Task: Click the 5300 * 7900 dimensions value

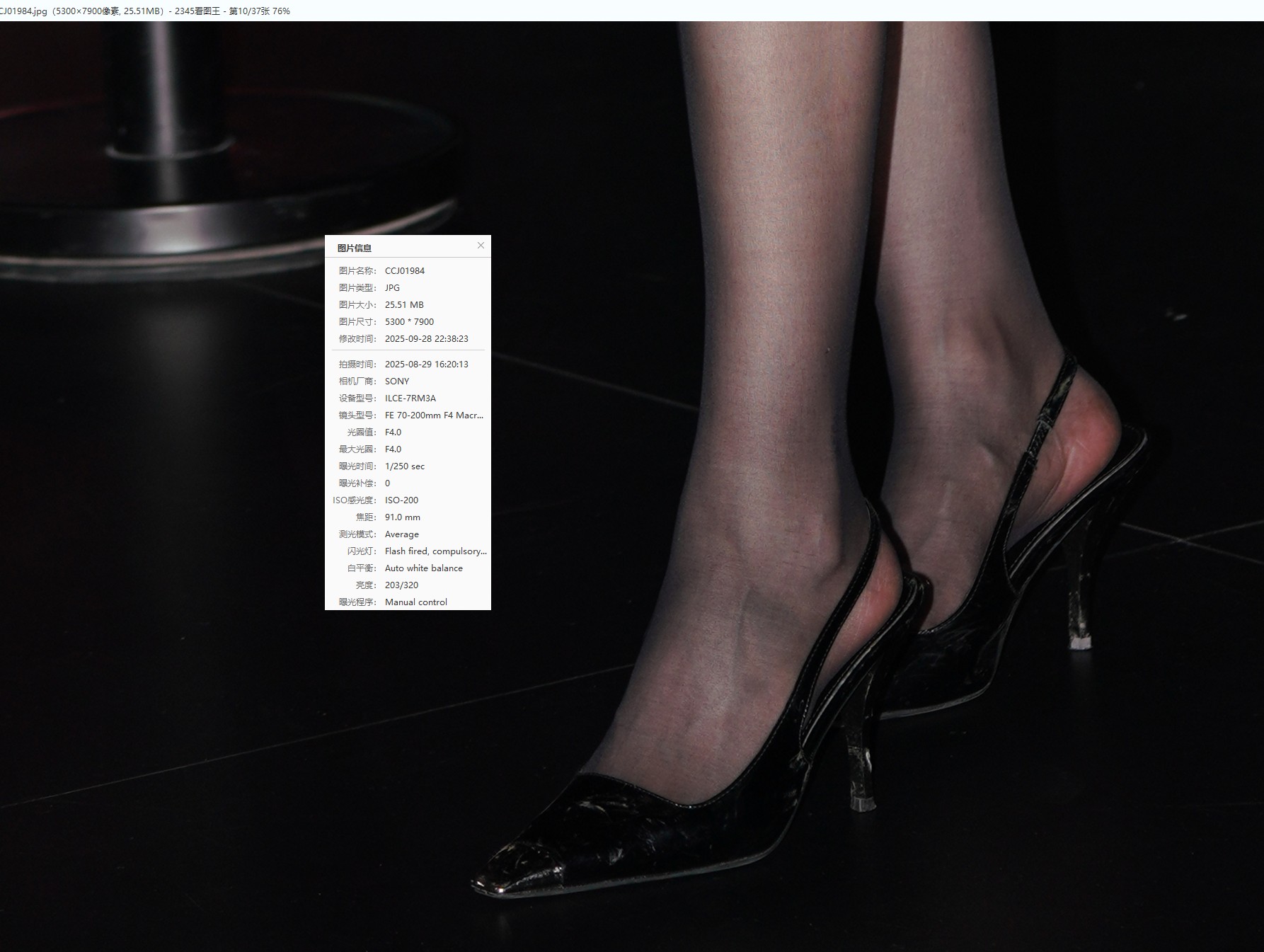Action: pos(409,322)
